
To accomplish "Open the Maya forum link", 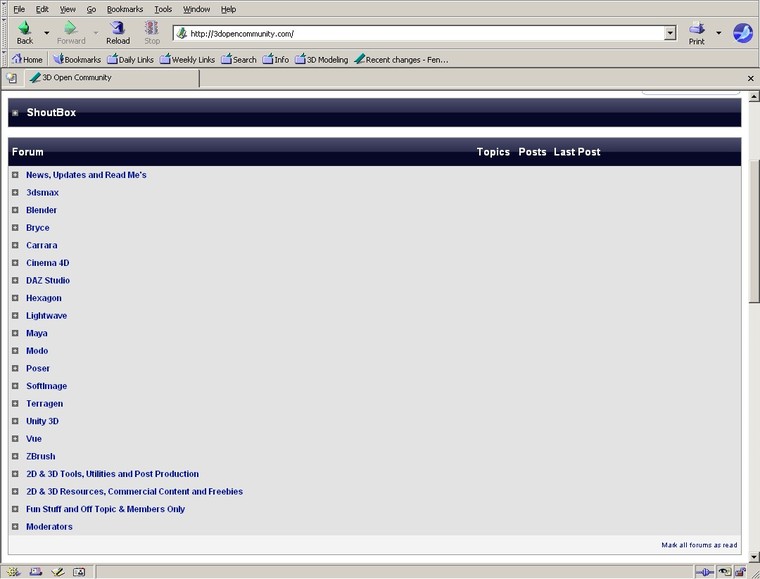I will click(x=37, y=333).
